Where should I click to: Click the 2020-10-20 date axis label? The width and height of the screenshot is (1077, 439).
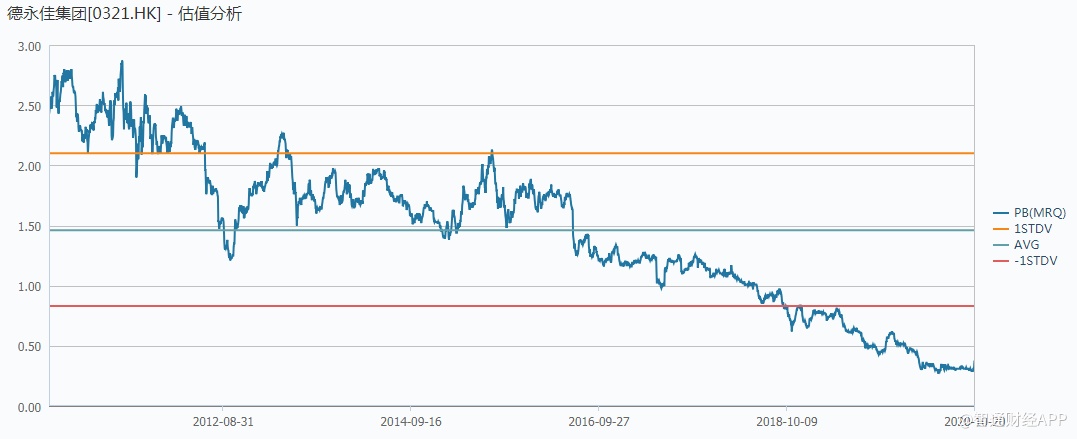(x=972, y=422)
